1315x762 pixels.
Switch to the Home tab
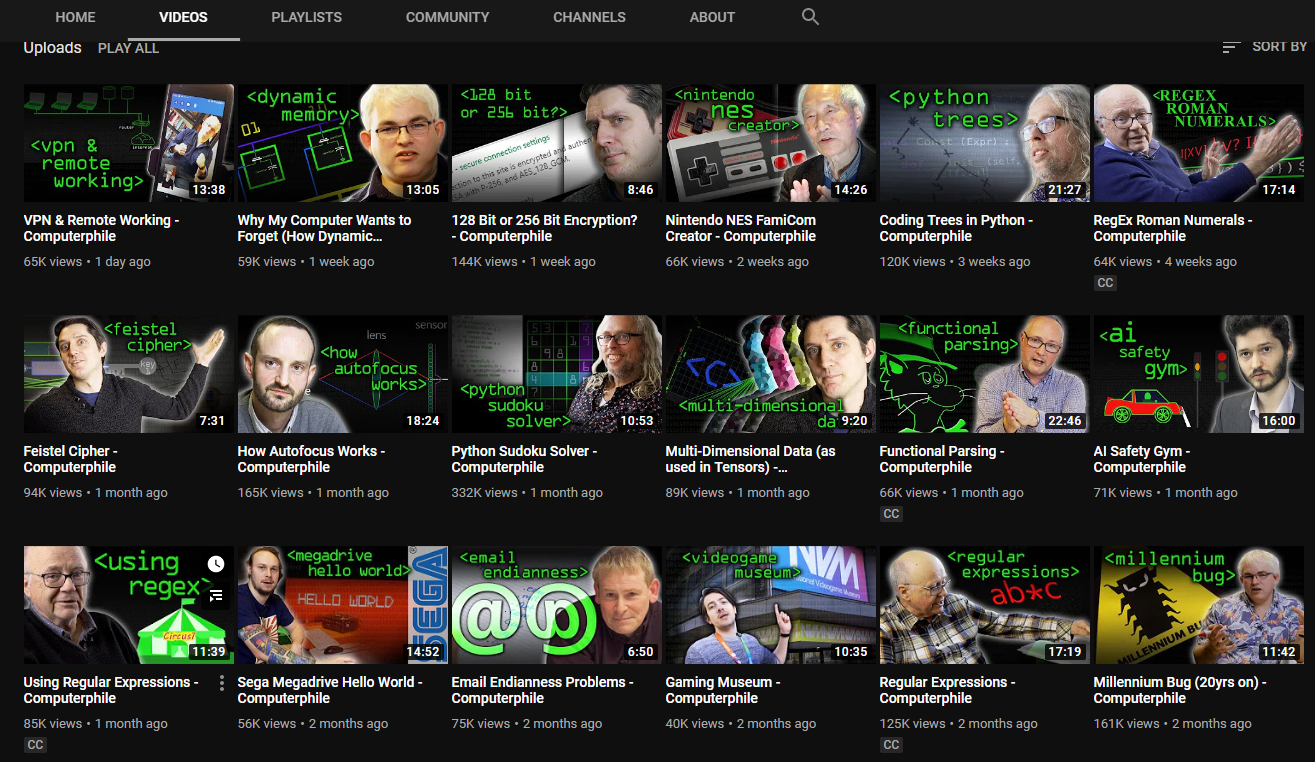click(x=76, y=17)
